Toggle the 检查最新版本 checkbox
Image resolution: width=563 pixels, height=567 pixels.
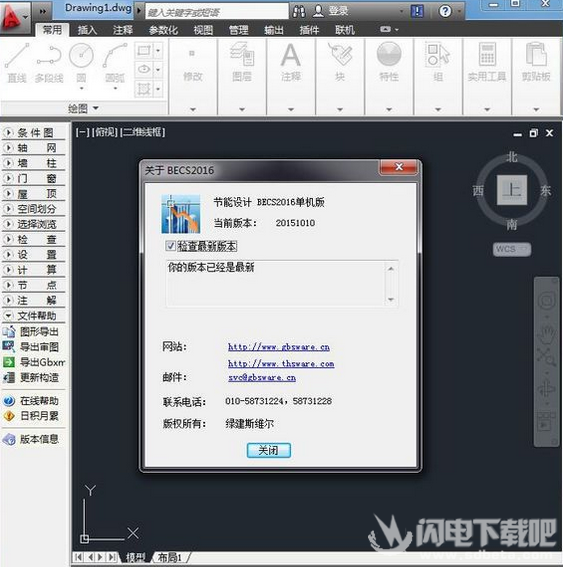170,246
